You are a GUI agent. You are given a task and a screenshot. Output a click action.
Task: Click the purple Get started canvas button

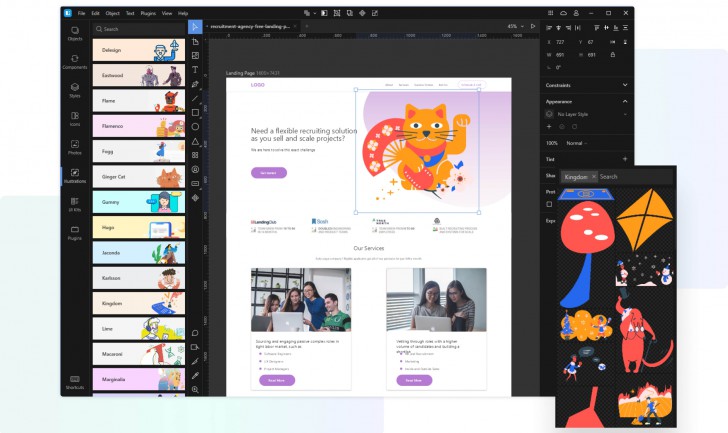(269, 173)
